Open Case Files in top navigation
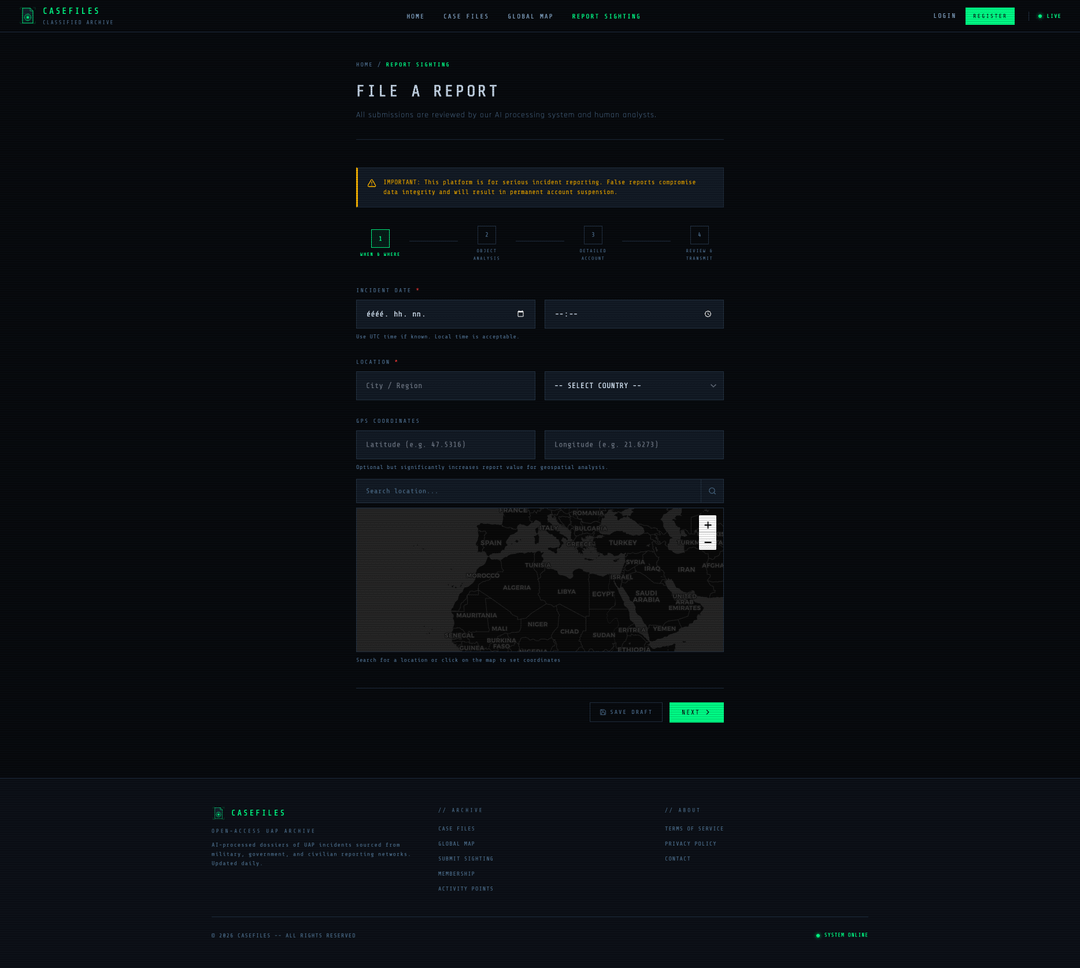 pos(466,16)
